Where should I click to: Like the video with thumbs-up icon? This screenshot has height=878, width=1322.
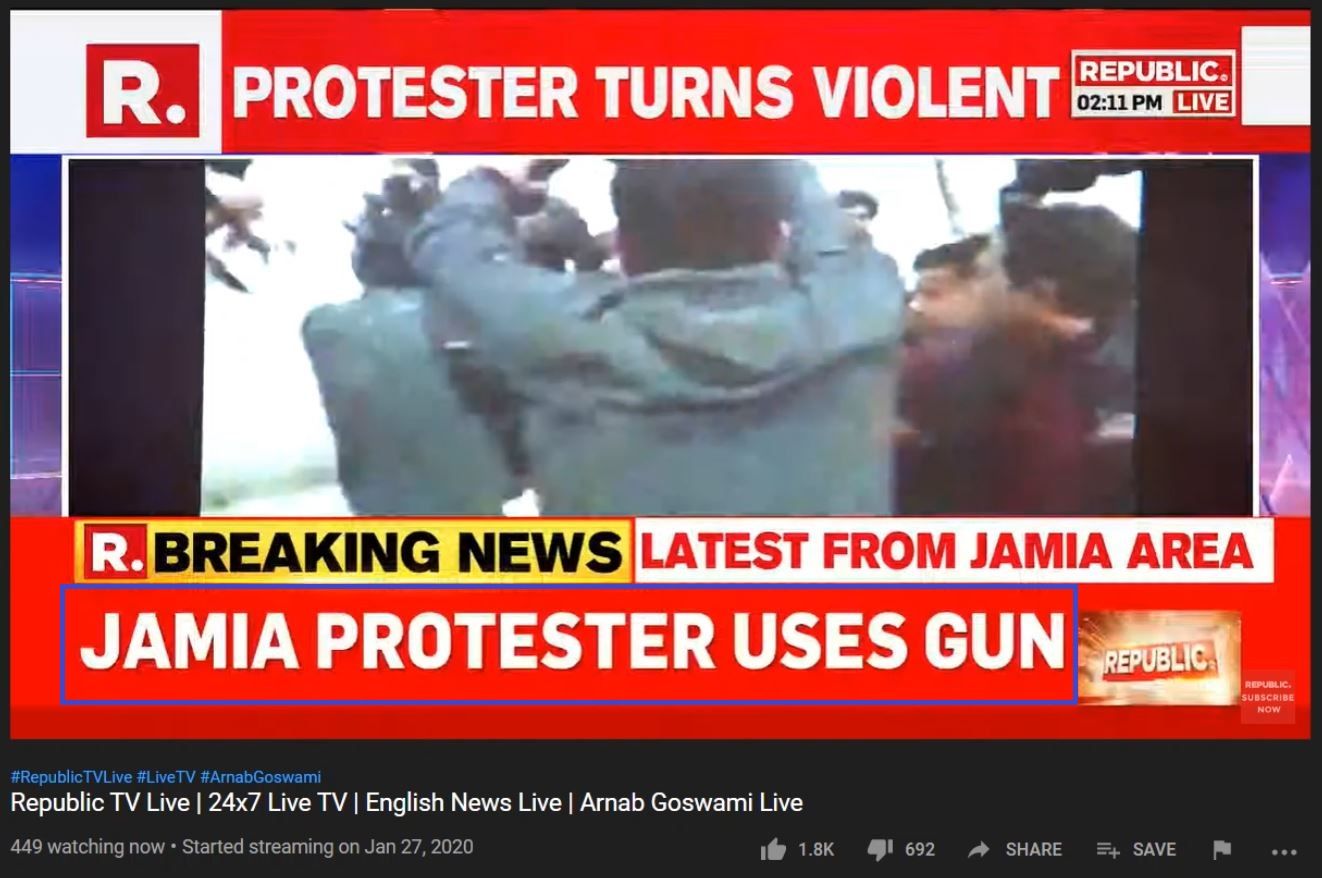coord(773,849)
